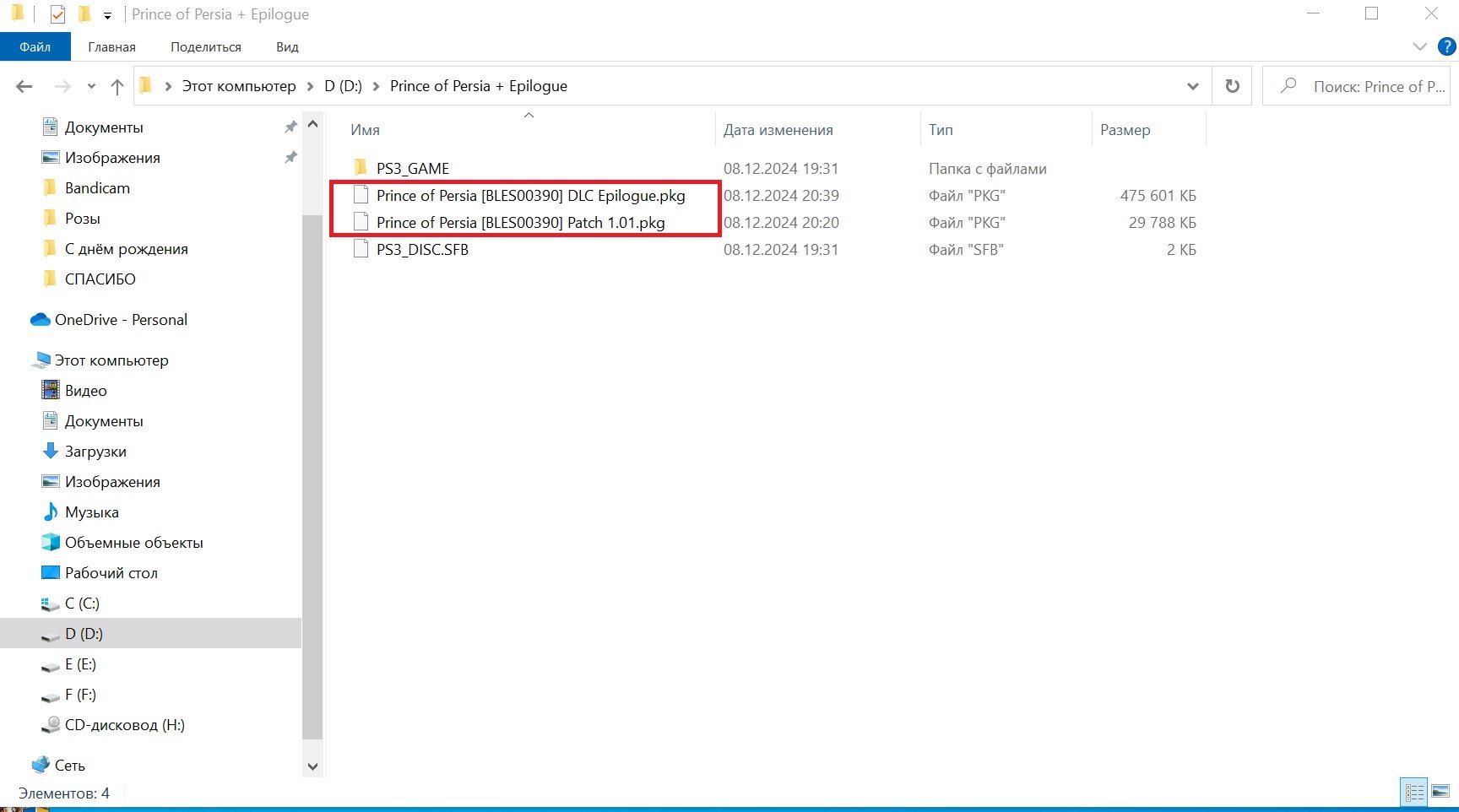The height and width of the screenshot is (812, 1459).
Task: Open the Файл menu
Action: pos(35,46)
